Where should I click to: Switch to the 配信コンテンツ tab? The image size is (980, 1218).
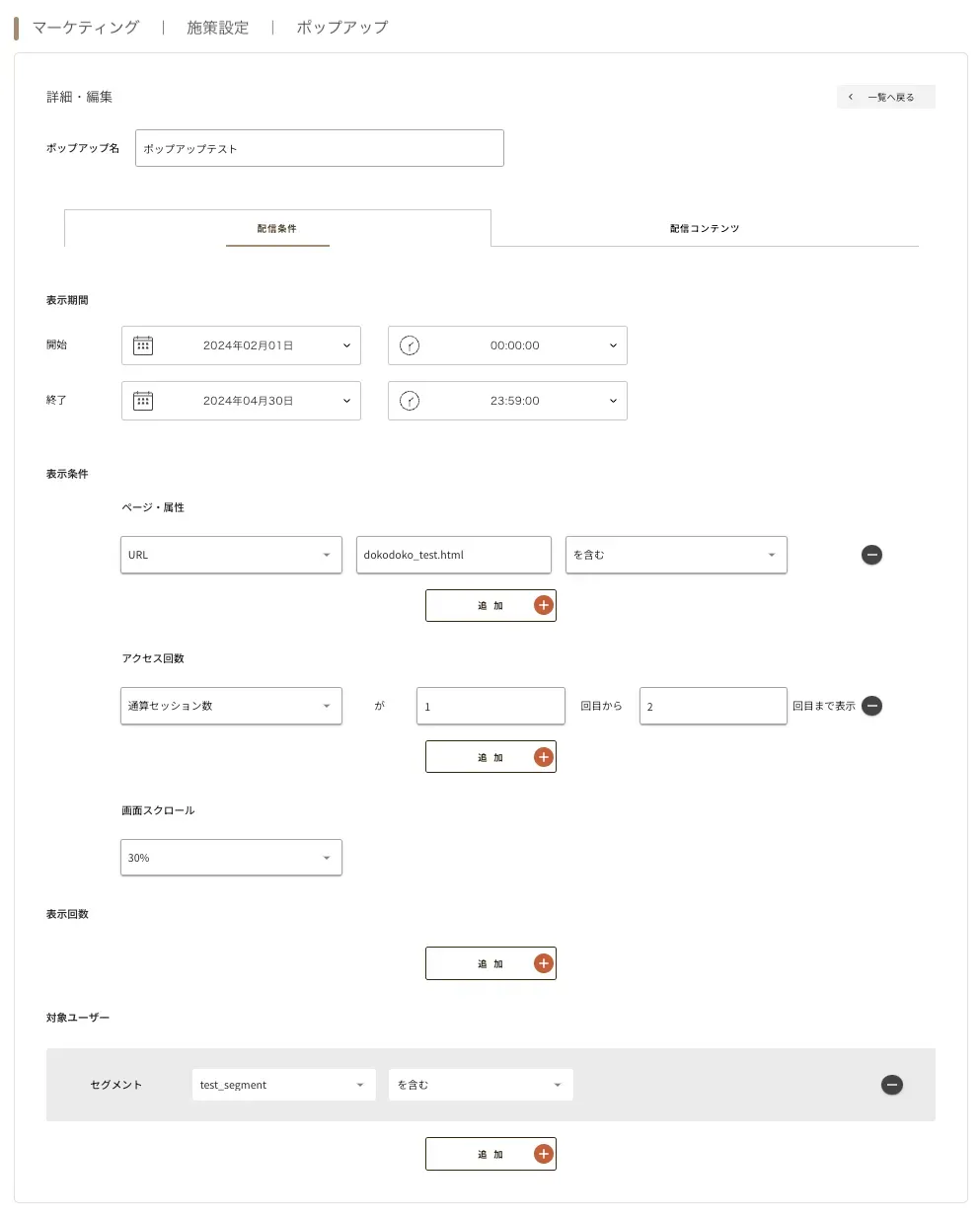704,227
